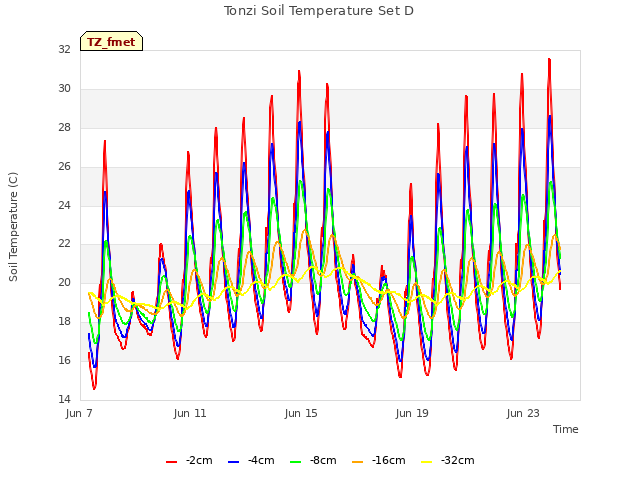This screenshot has height=480, width=640.
Task: Click the -8cm green legend swatch
Action: pyautogui.click(x=295, y=462)
